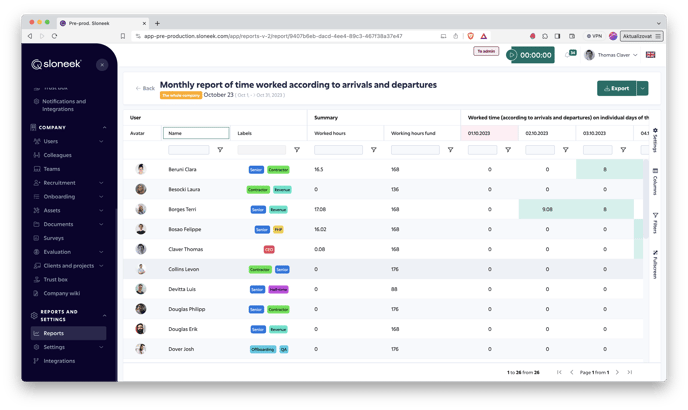Click filter icon for 01.10.2023 column
688x410 pixels.
click(x=508, y=150)
